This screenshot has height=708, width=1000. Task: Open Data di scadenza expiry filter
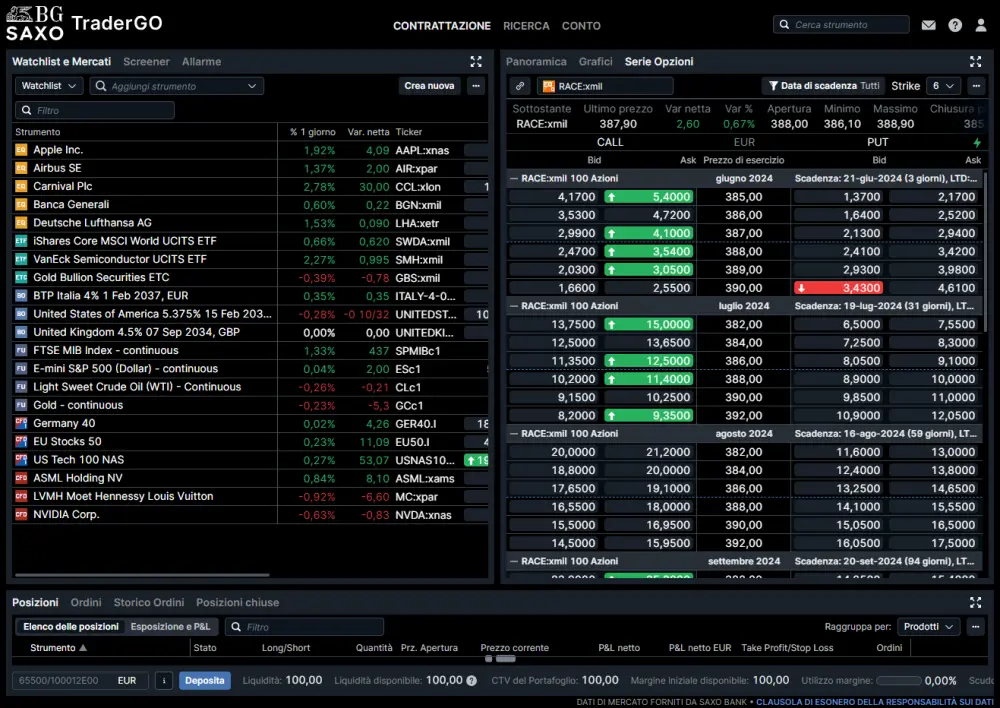[823, 85]
